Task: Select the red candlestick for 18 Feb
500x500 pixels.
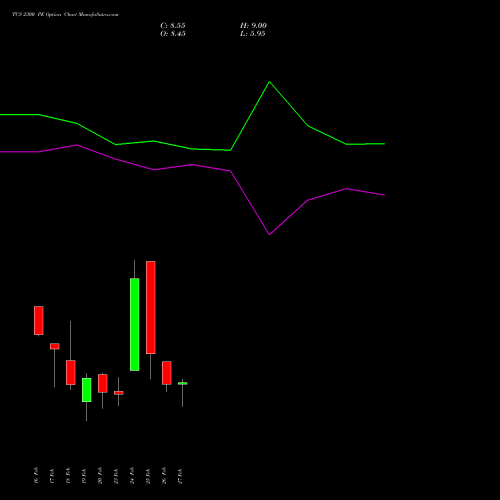Action: [71, 372]
